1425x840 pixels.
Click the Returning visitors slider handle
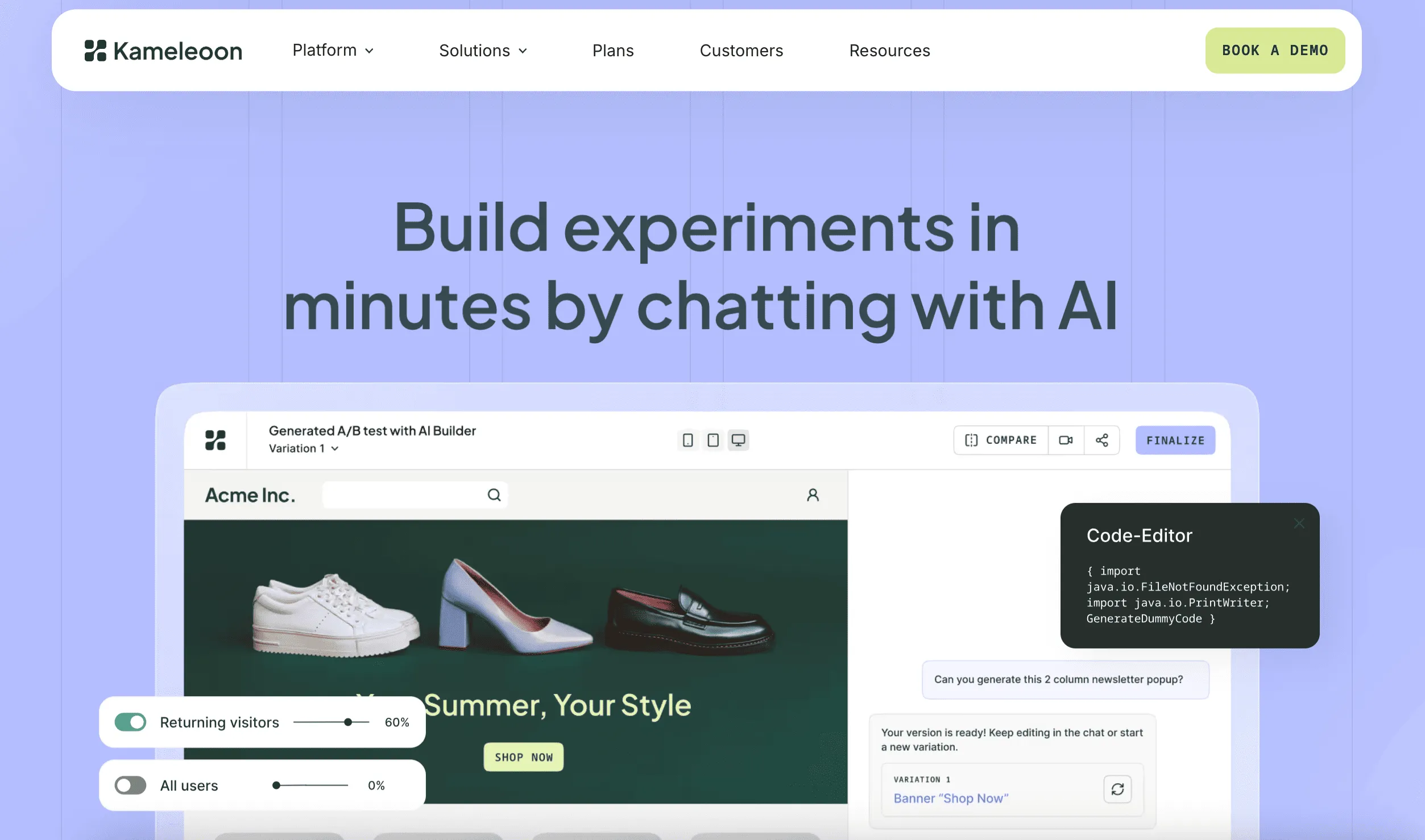(x=348, y=722)
